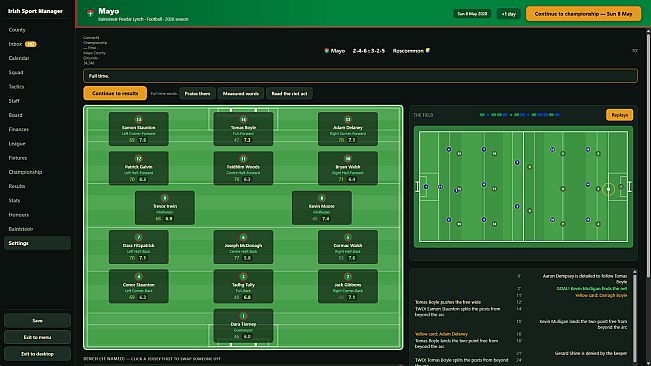
Task: Click Conor Staunton's corner-back jersey icon
Action: click(x=139, y=276)
